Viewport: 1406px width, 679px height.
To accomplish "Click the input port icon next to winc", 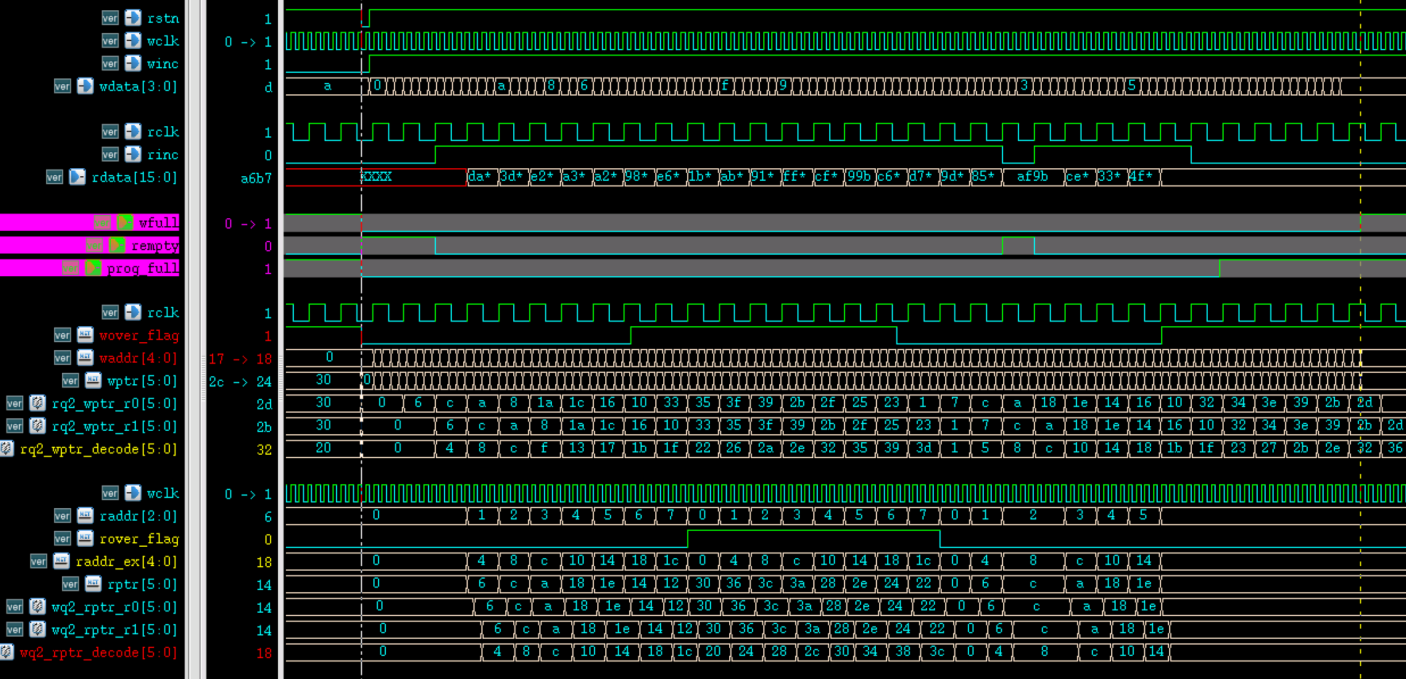I will click(133, 64).
